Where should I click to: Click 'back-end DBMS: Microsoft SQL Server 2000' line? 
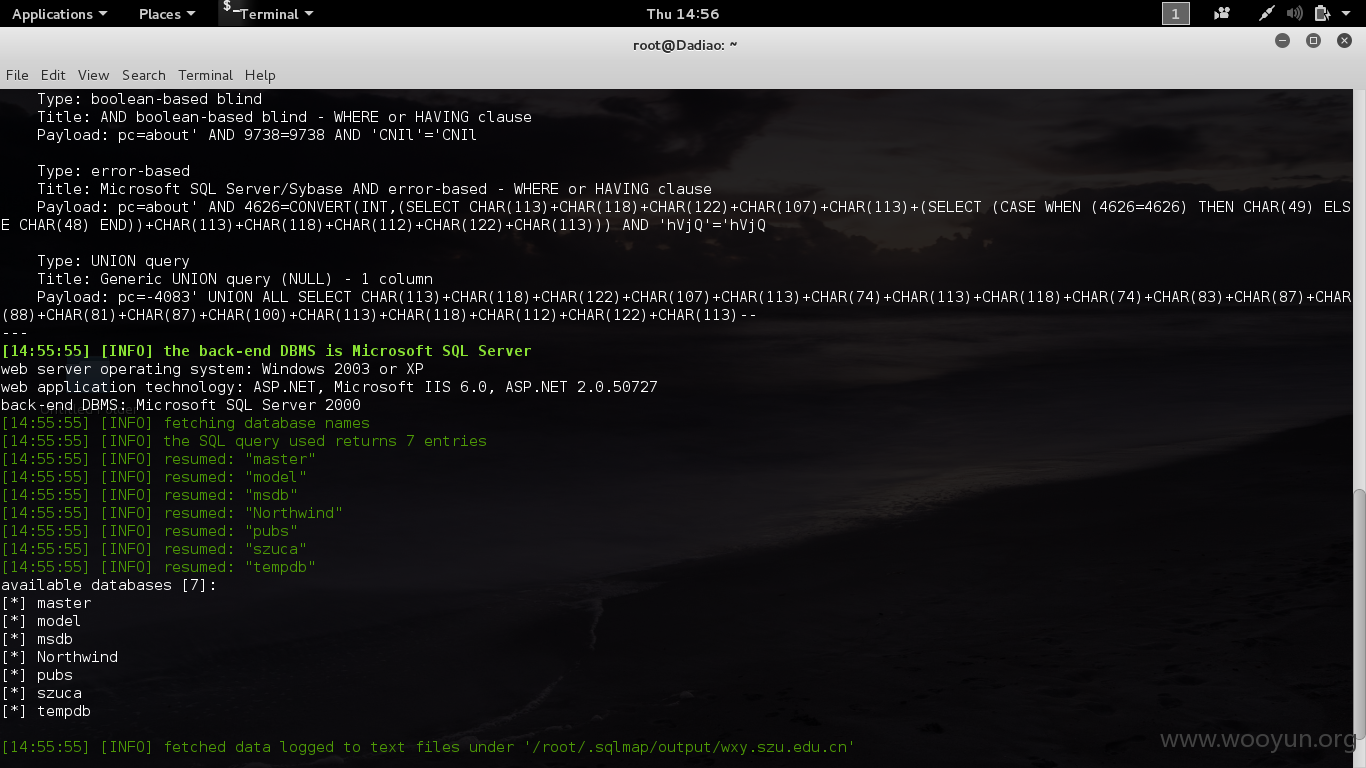[x=181, y=405]
